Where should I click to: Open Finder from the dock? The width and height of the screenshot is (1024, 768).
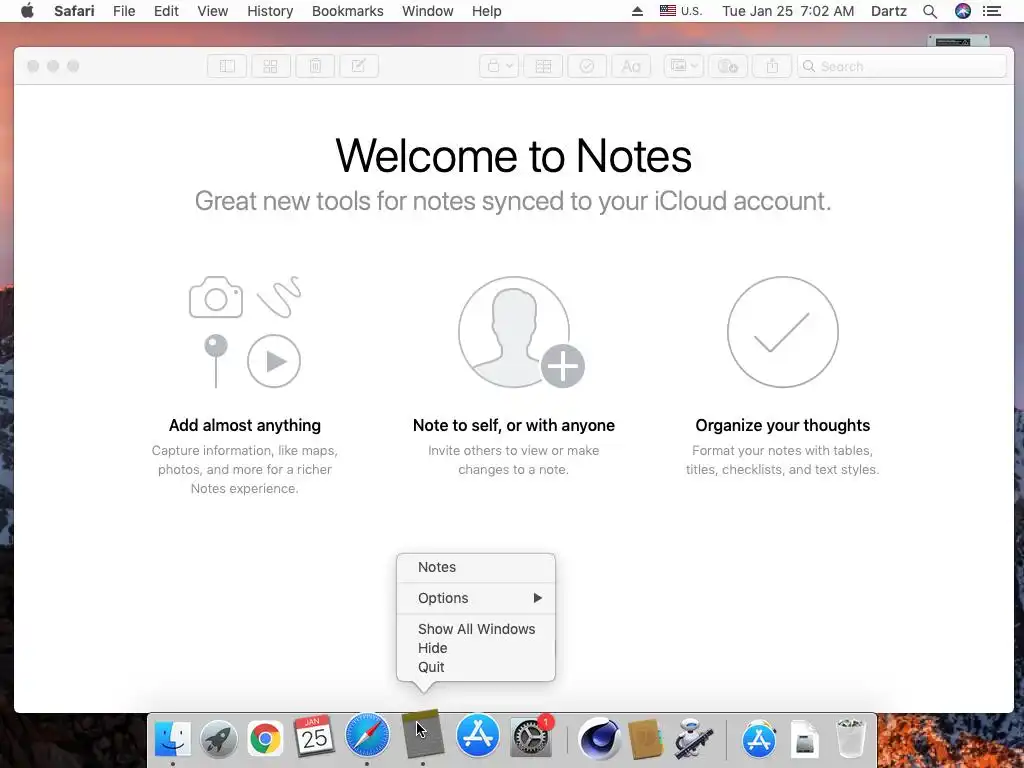[172, 739]
